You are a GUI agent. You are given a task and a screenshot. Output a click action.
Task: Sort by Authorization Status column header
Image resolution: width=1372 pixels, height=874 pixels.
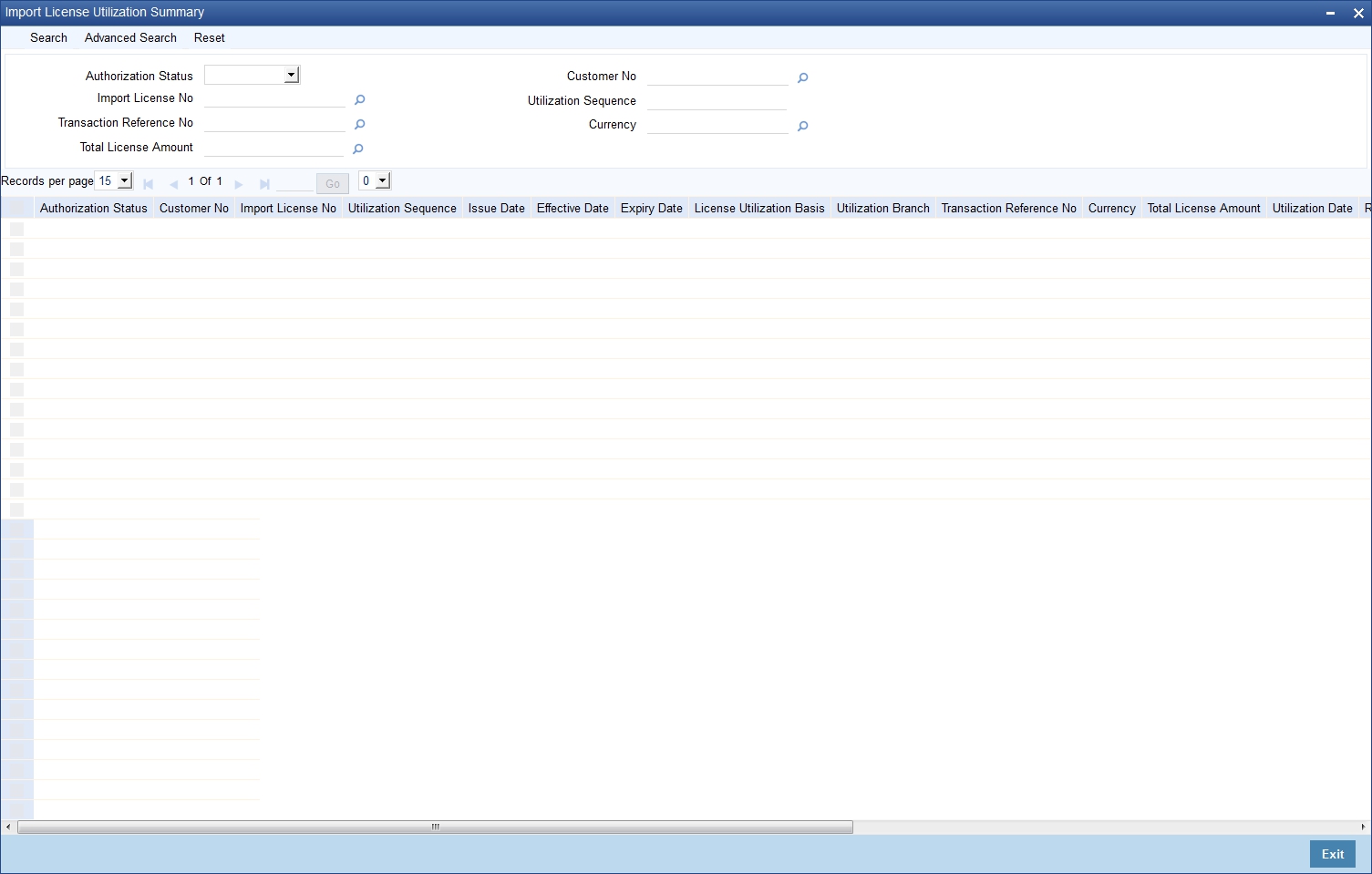coord(93,209)
